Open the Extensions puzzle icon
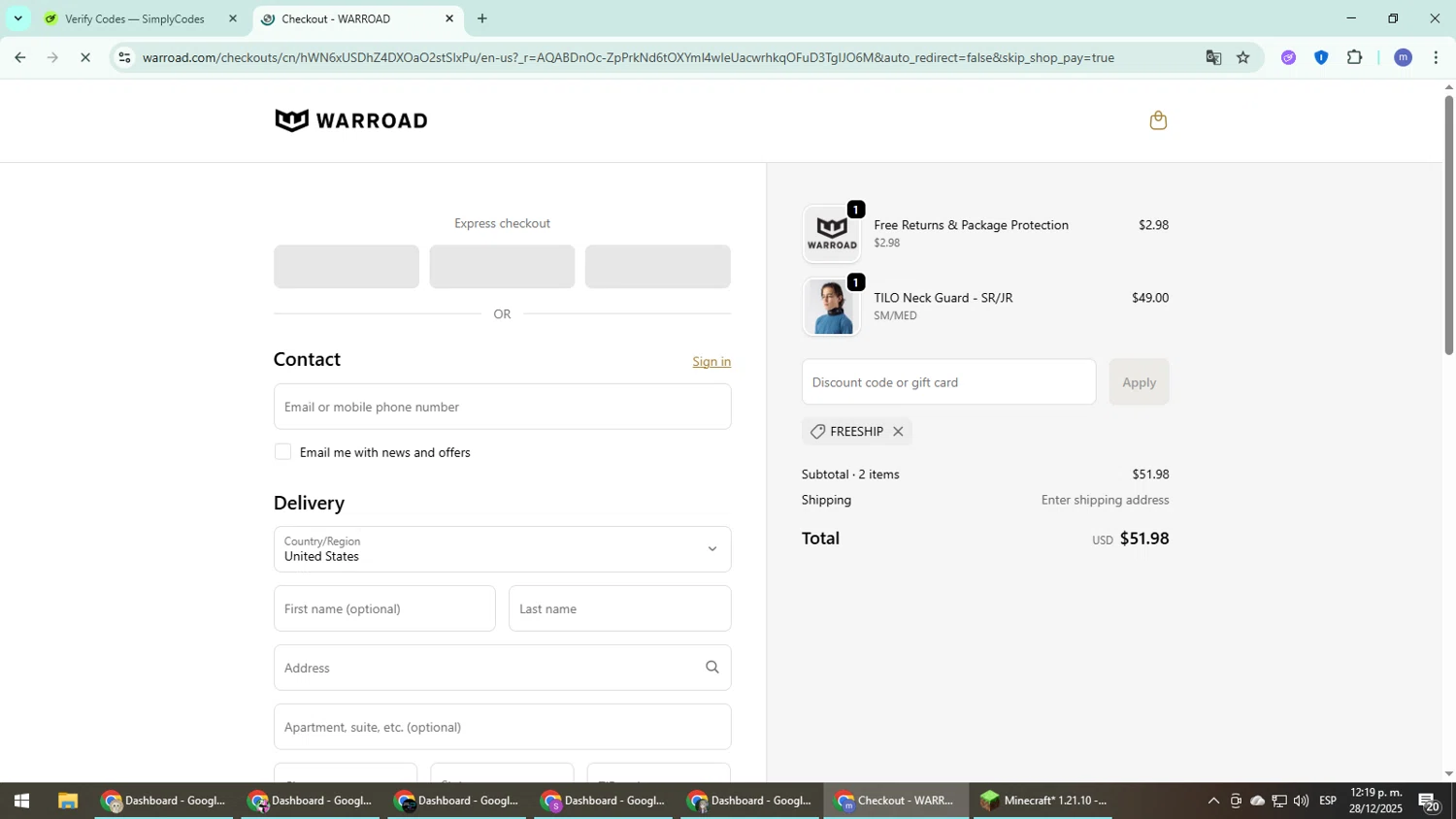Viewport: 1456px width, 819px height. [x=1354, y=57]
